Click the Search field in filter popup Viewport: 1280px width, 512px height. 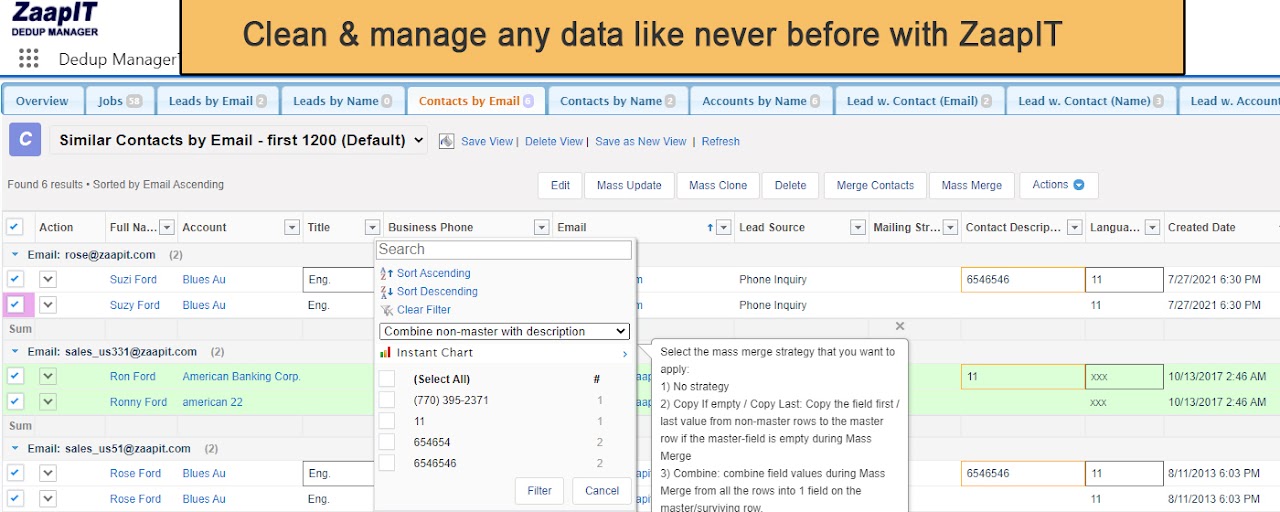coord(504,250)
